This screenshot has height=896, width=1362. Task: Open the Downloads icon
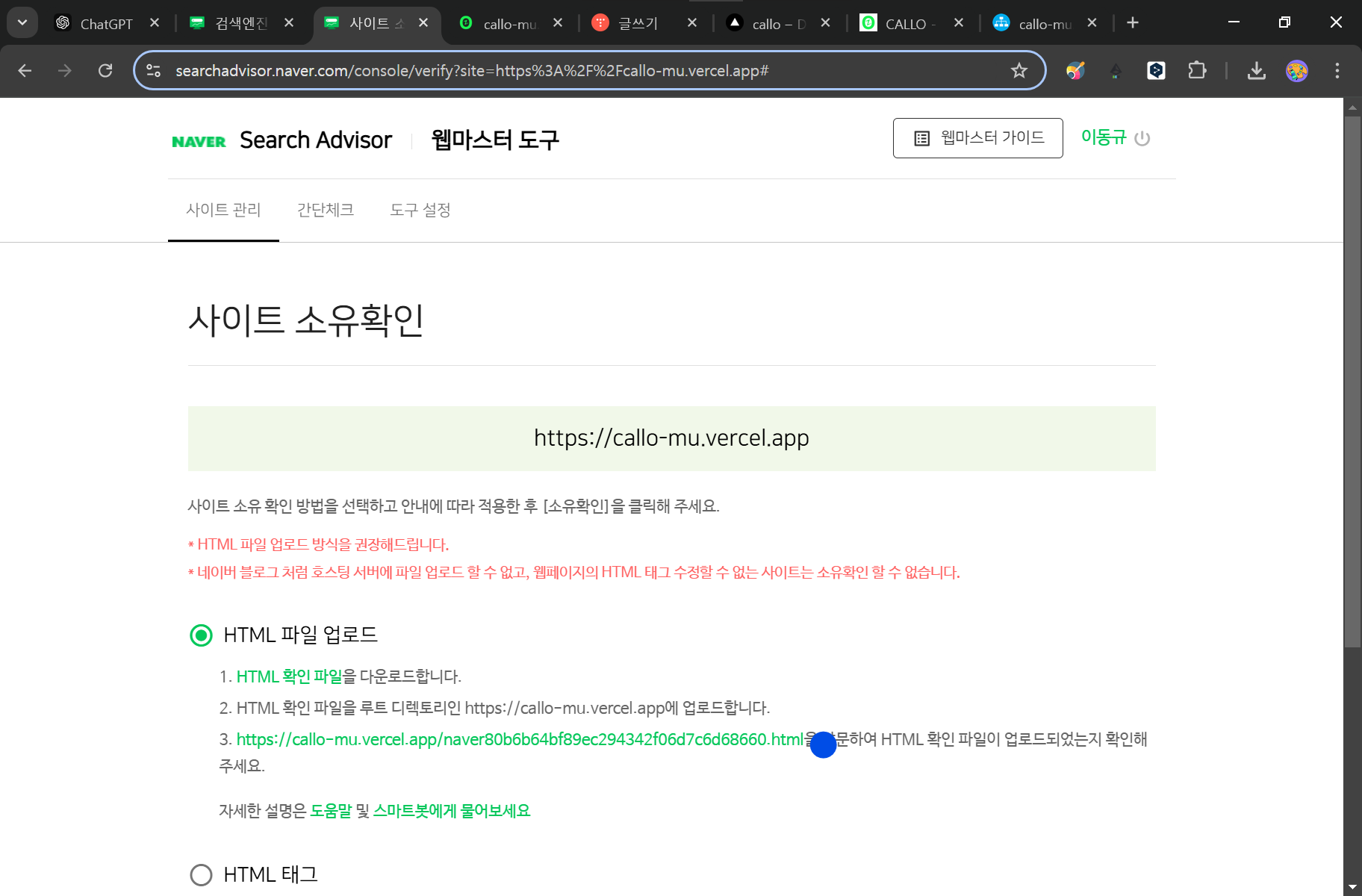tap(1257, 71)
